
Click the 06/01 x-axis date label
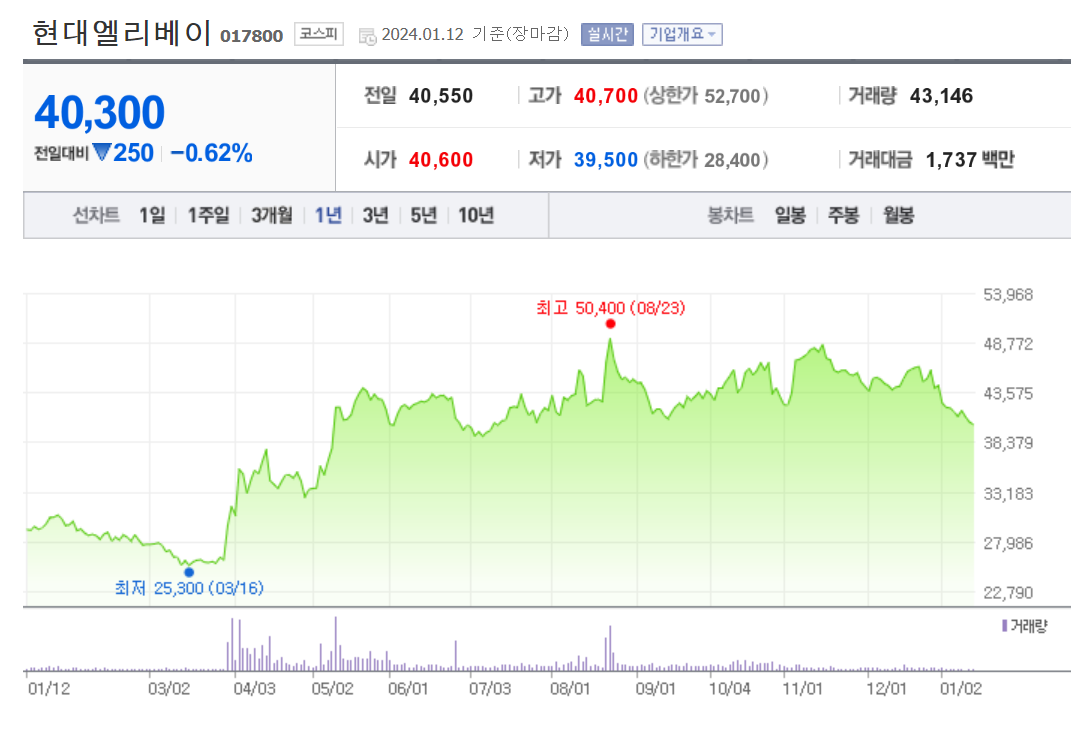pyautogui.click(x=408, y=688)
